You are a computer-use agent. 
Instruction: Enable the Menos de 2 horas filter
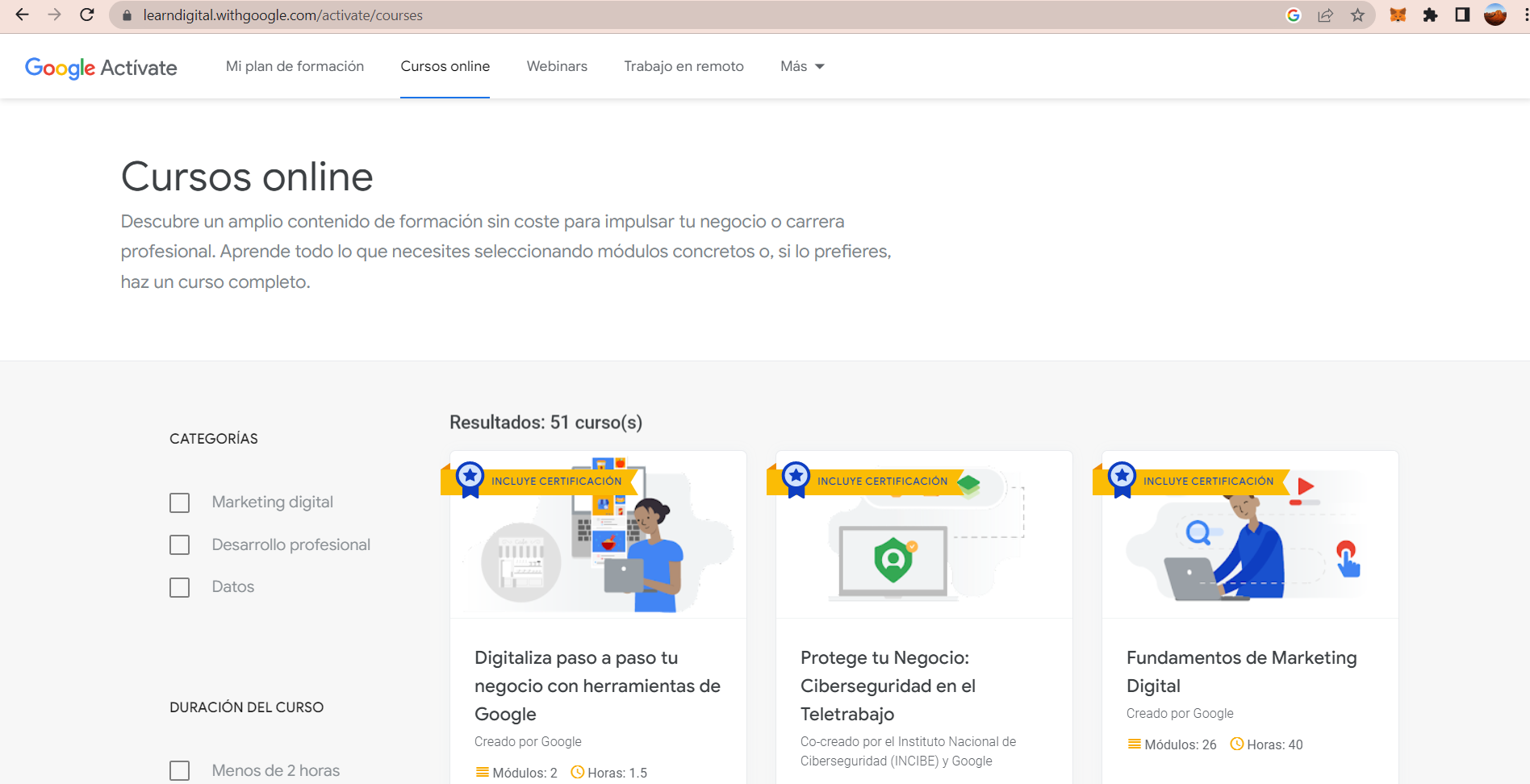pyautogui.click(x=180, y=771)
